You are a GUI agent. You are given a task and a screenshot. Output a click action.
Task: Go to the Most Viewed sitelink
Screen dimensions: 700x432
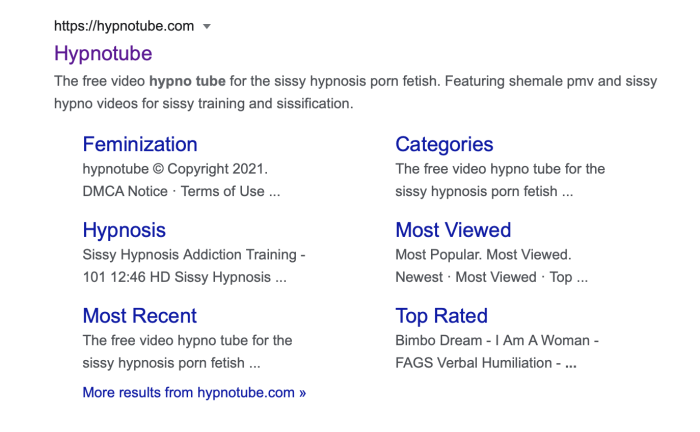point(453,230)
